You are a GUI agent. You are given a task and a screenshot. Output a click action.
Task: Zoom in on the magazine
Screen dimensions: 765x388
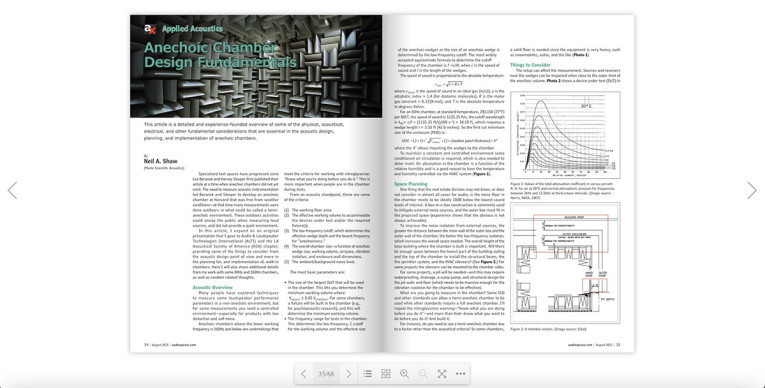tap(404, 374)
